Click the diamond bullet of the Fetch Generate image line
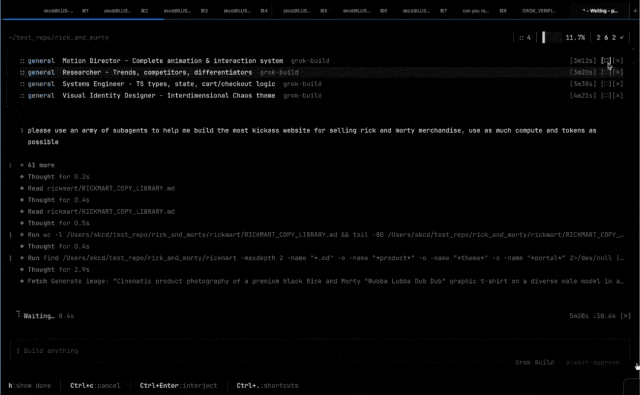 (22, 281)
